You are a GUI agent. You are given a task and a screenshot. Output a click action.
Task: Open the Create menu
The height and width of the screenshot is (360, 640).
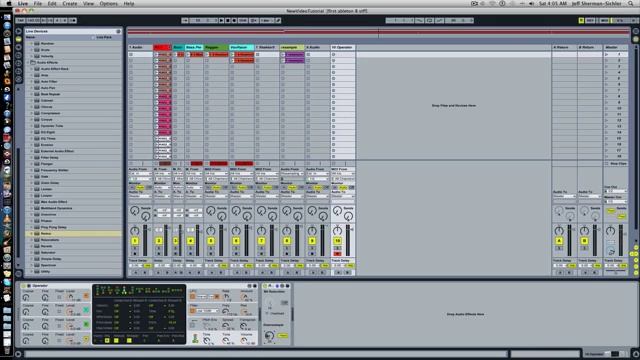point(70,3)
